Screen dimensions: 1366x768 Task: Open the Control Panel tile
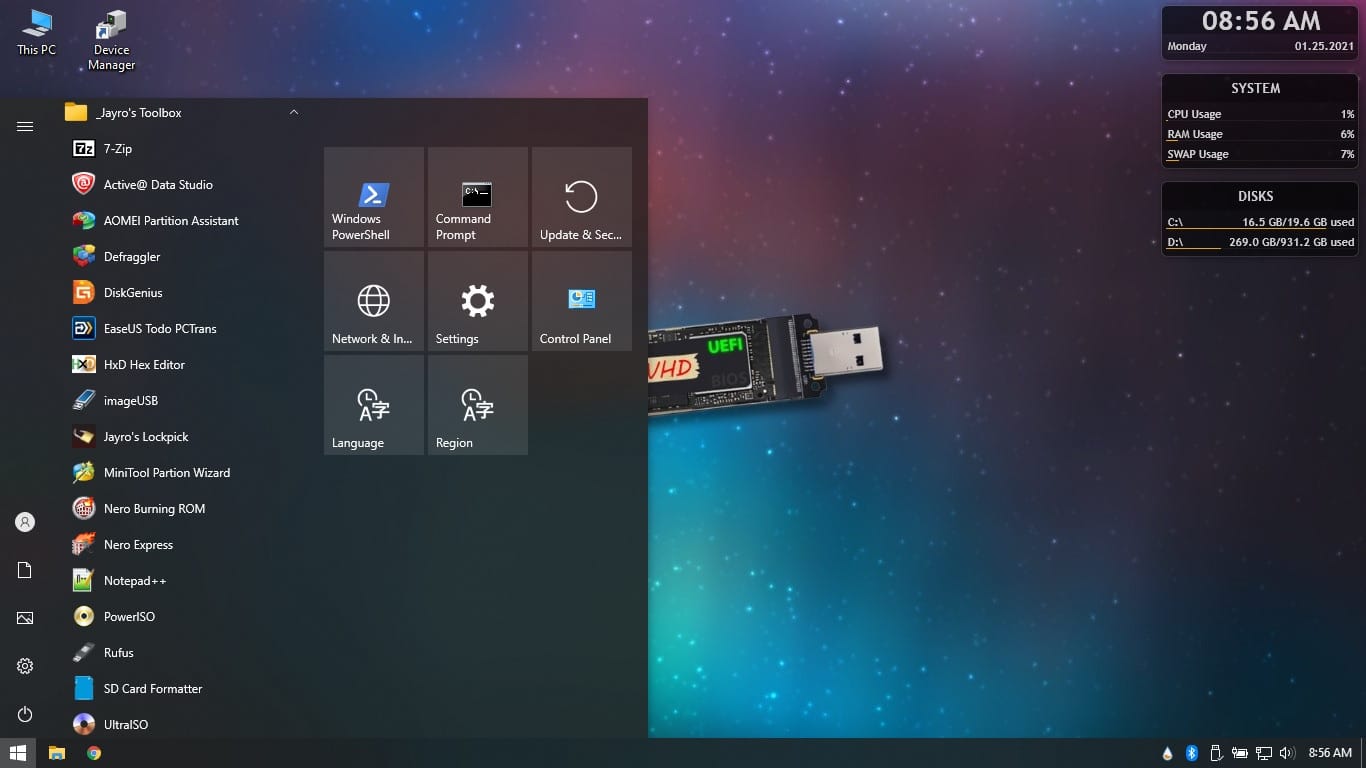(x=582, y=301)
